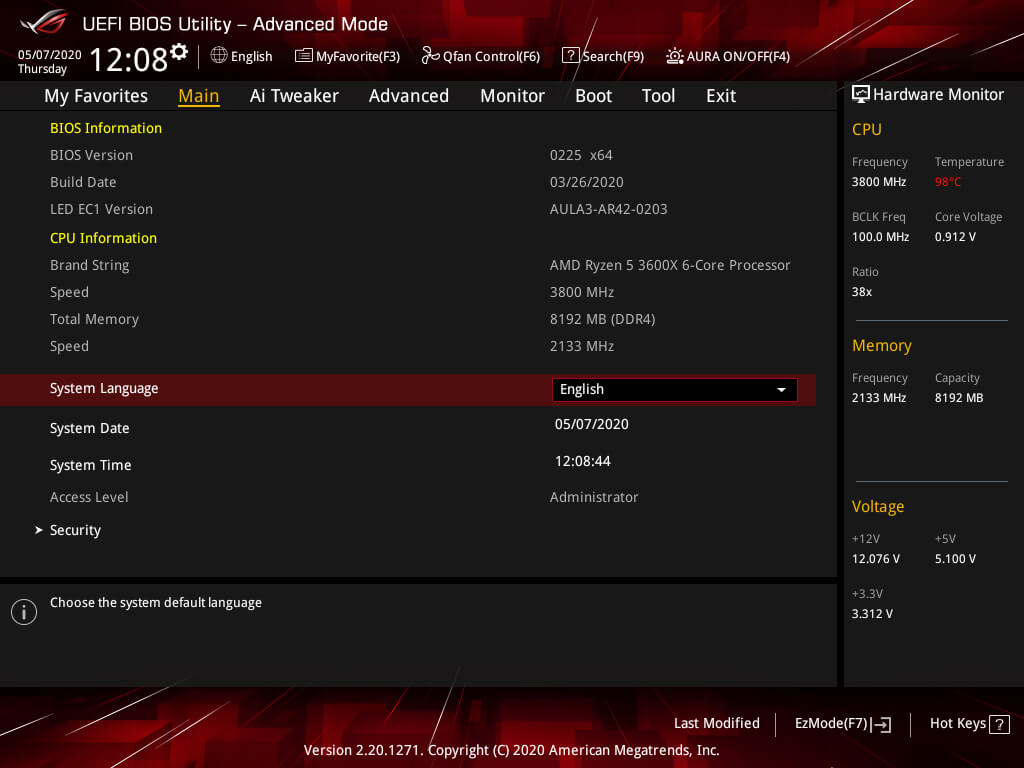Image resolution: width=1024 pixels, height=768 pixels.
Task: Open the System Language dropdown
Action: point(674,389)
